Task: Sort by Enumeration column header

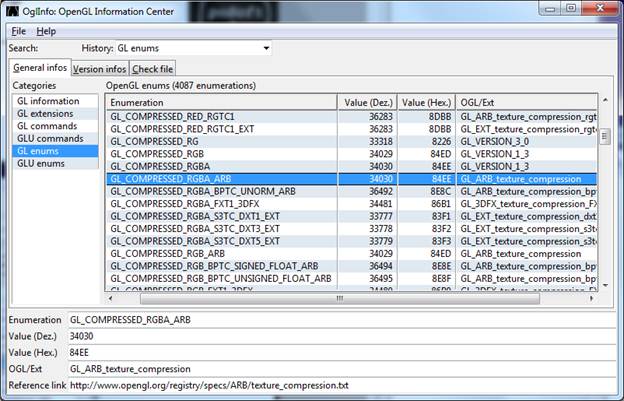Action: pyautogui.click(x=222, y=102)
